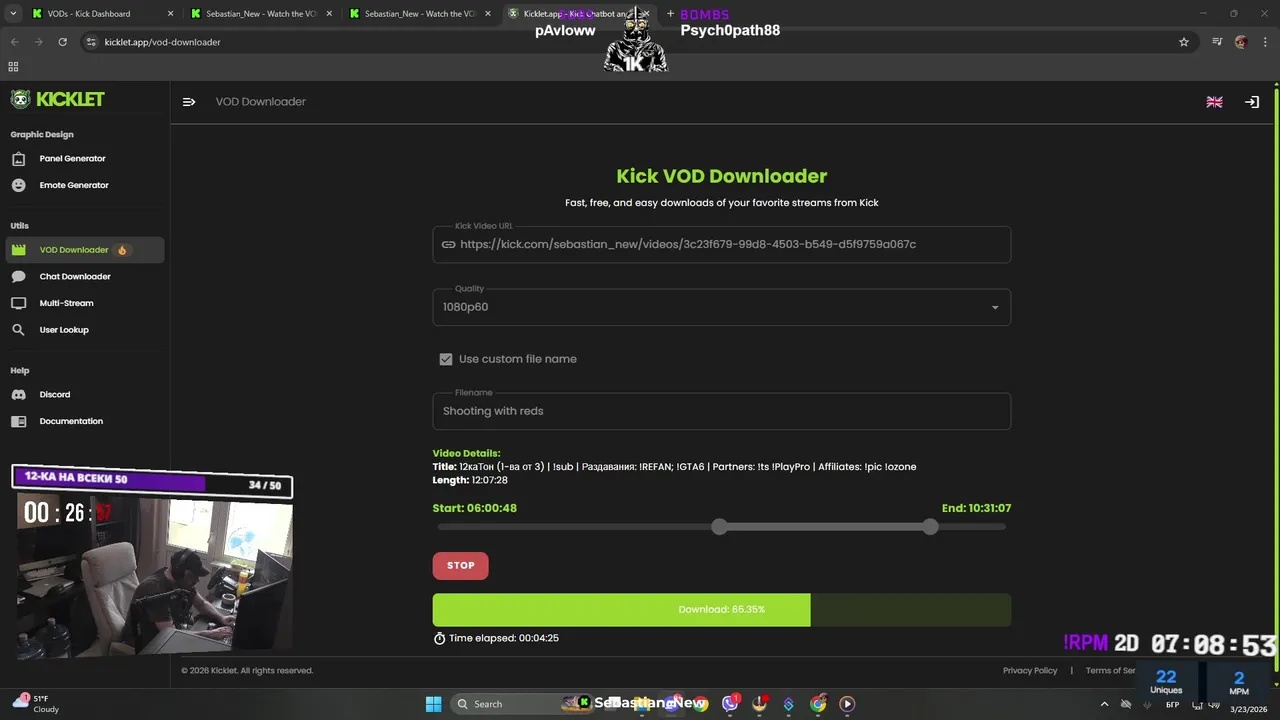Switch to first Sebastian_New VOD tab
Screen dimensions: 1280x720
[x=260, y=14]
